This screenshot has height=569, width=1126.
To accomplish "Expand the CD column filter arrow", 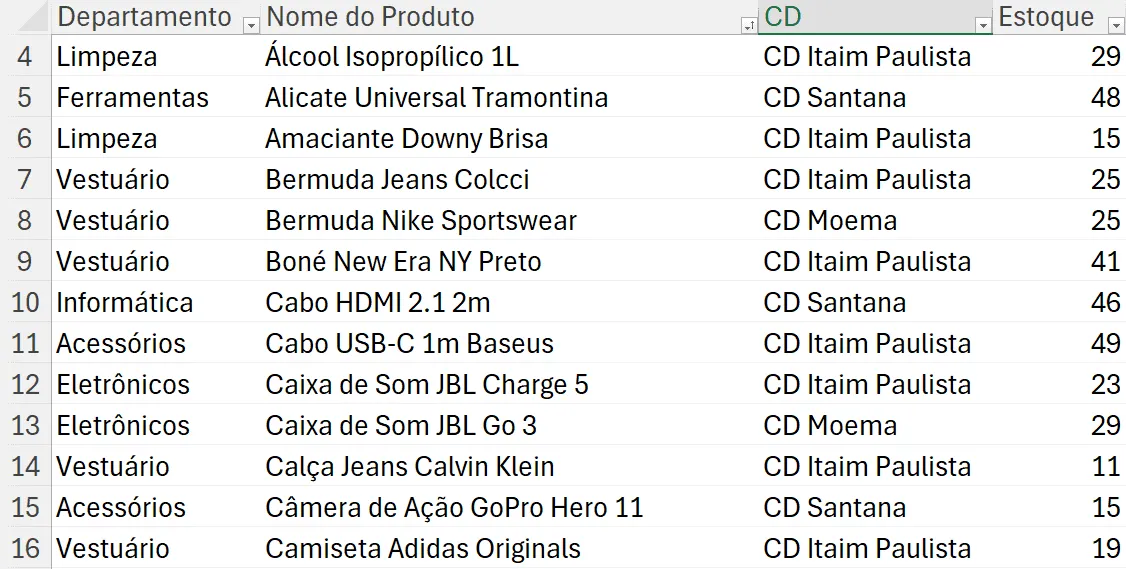I will coord(983,25).
